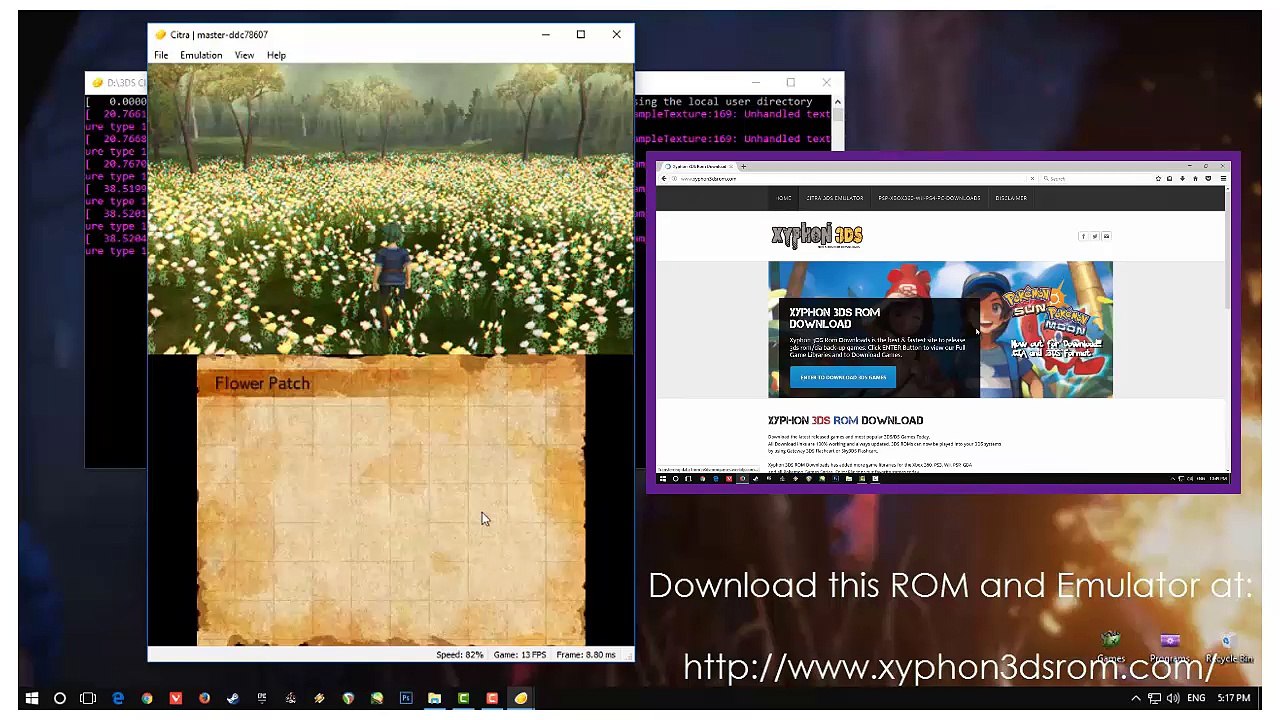Open the red V icon on taskbar
This screenshot has width=1280, height=720.
pyautogui.click(x=176, y=698)
